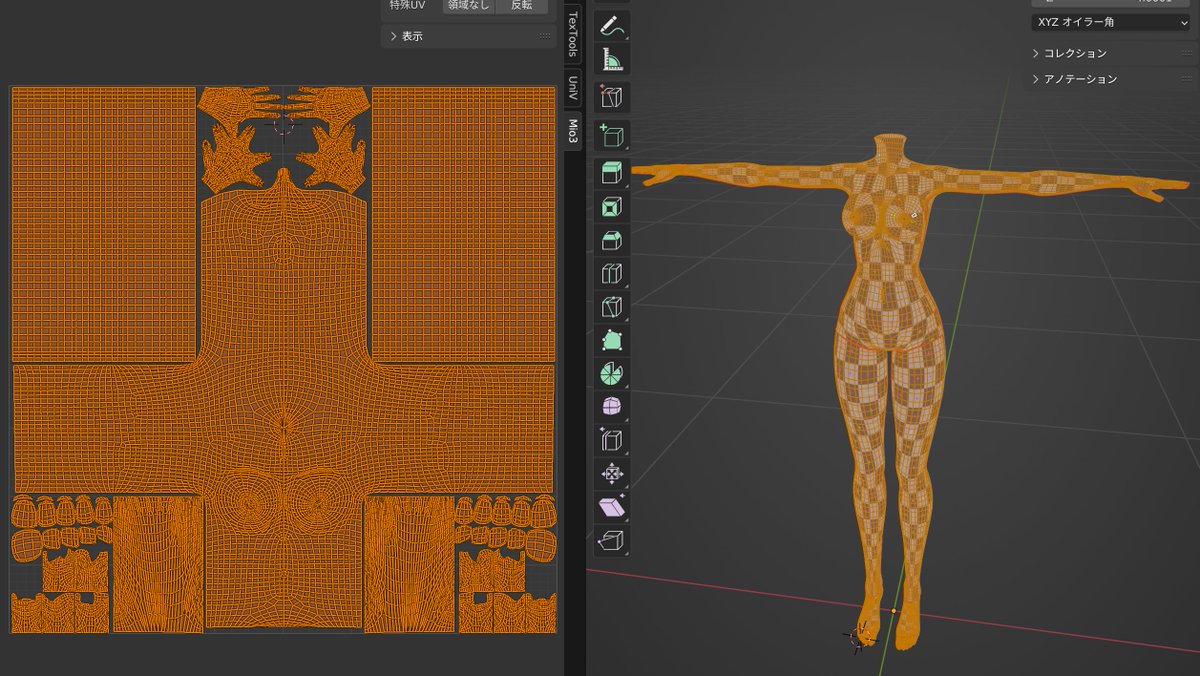Open the XYZ オイラー角 rotation mode dropdown

(1110, 22)
